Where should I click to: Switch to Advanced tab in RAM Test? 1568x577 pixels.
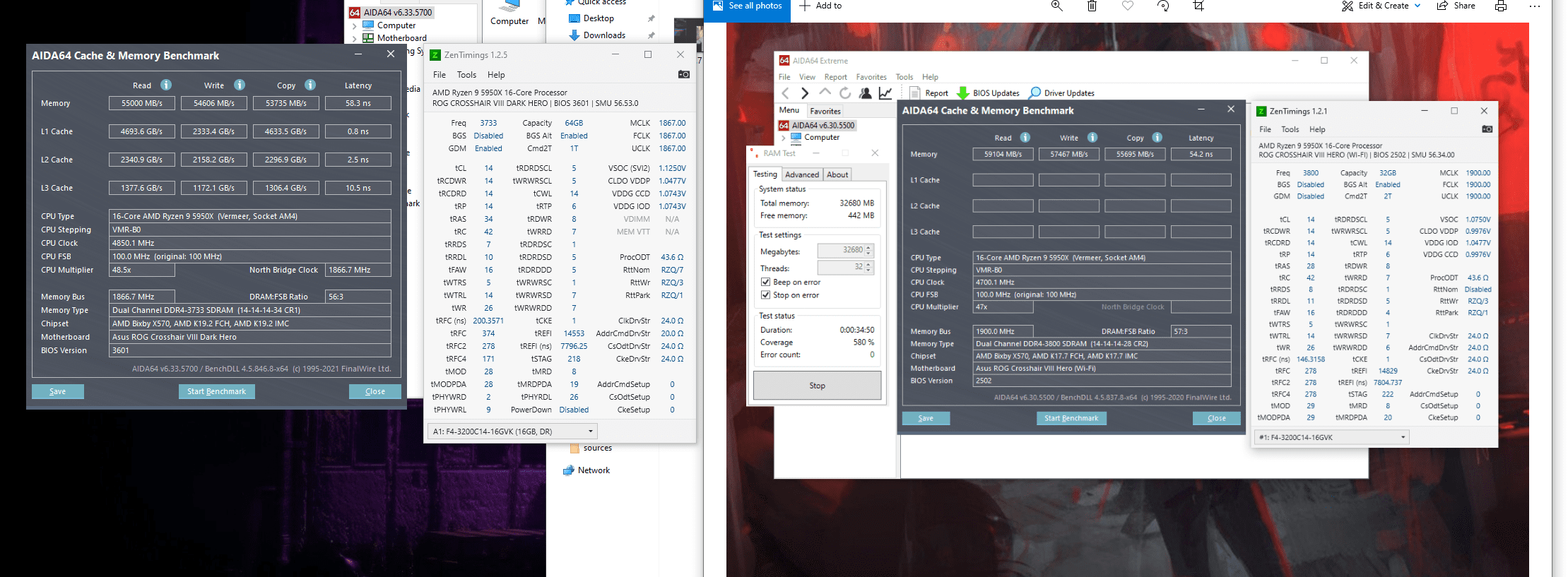click(x=802, y=174)
